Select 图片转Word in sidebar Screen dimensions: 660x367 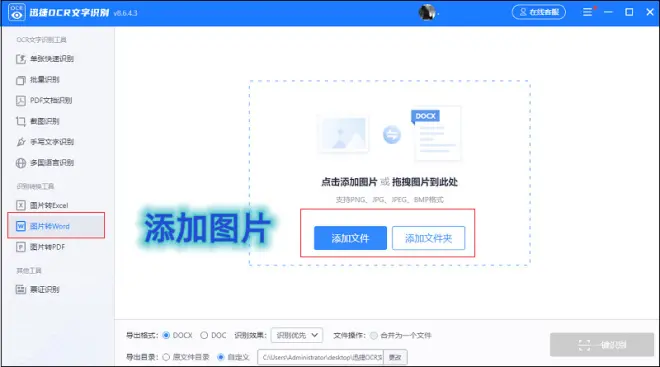tap(56, 226)
